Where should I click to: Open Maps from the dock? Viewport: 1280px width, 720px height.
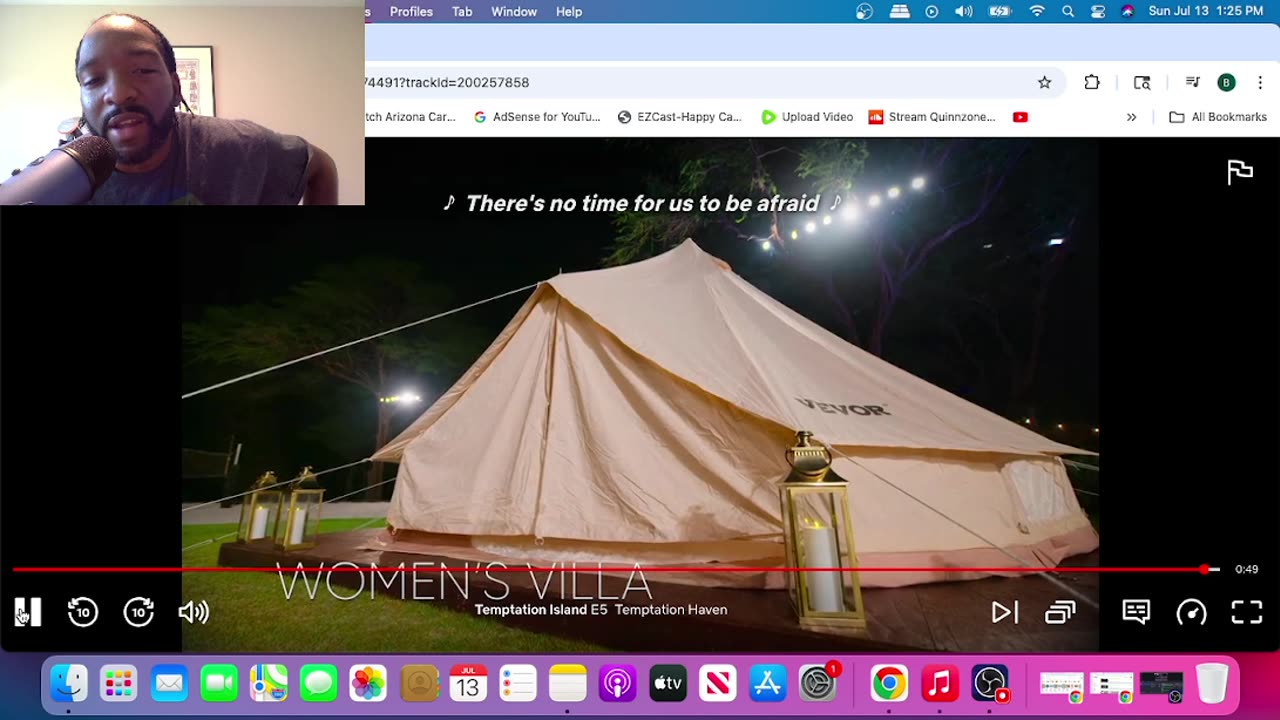click(269, 684)
